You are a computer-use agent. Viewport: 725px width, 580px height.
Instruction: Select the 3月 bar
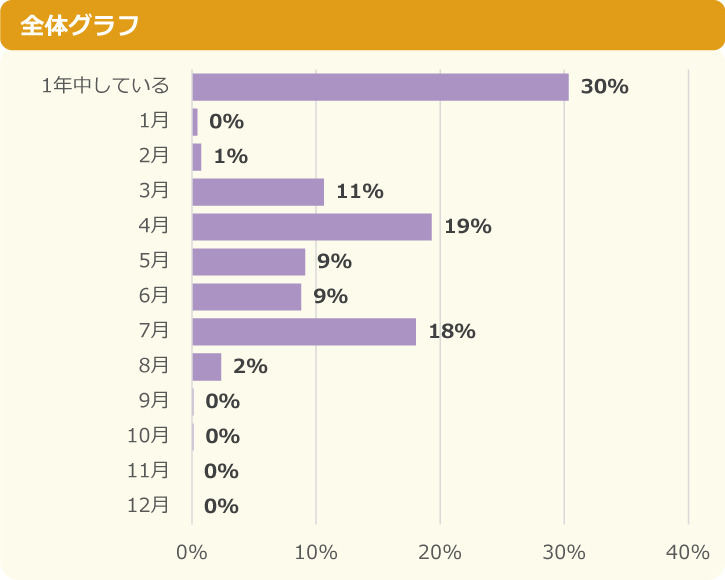tap(258, 192)
